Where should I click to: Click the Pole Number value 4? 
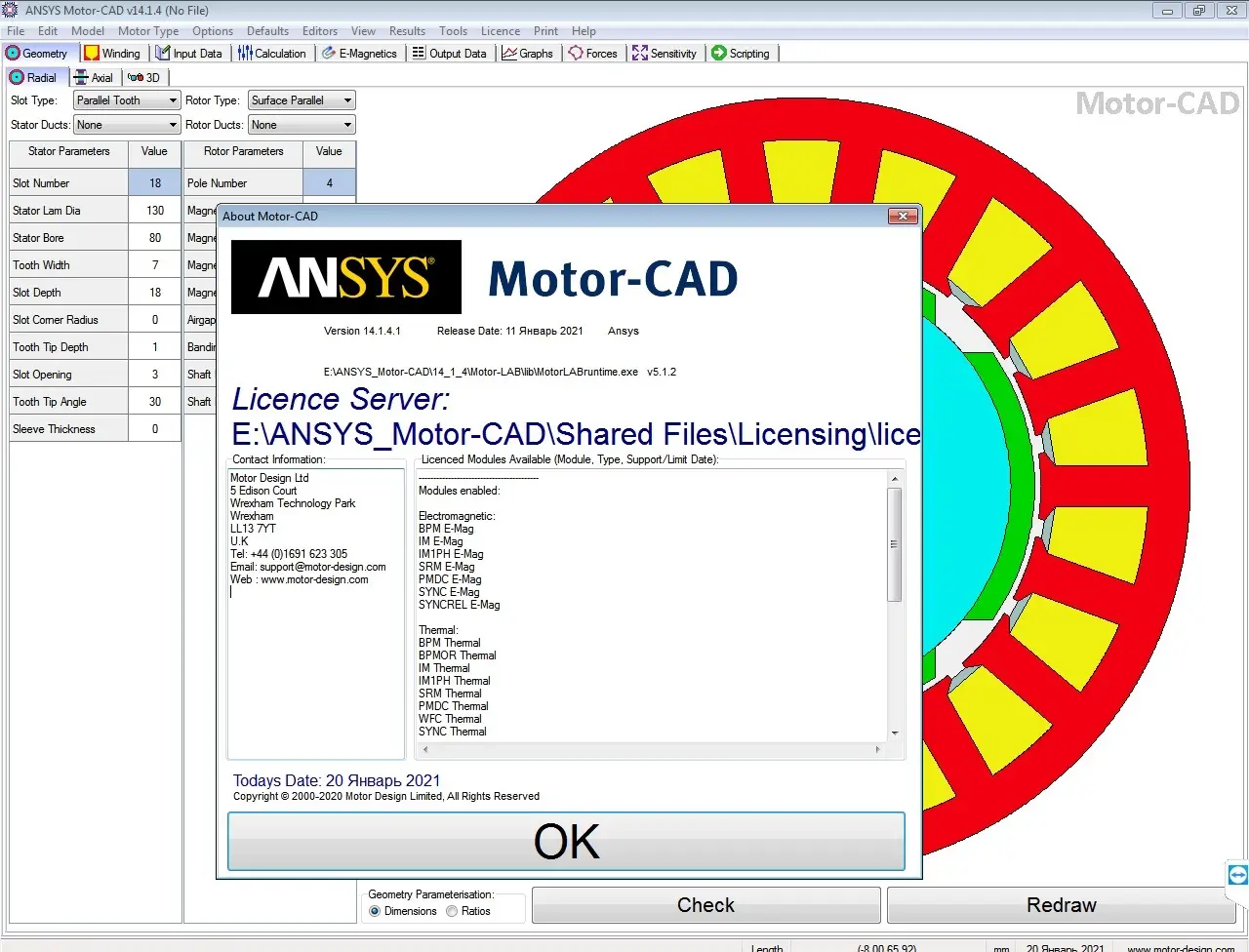[329, 183]
